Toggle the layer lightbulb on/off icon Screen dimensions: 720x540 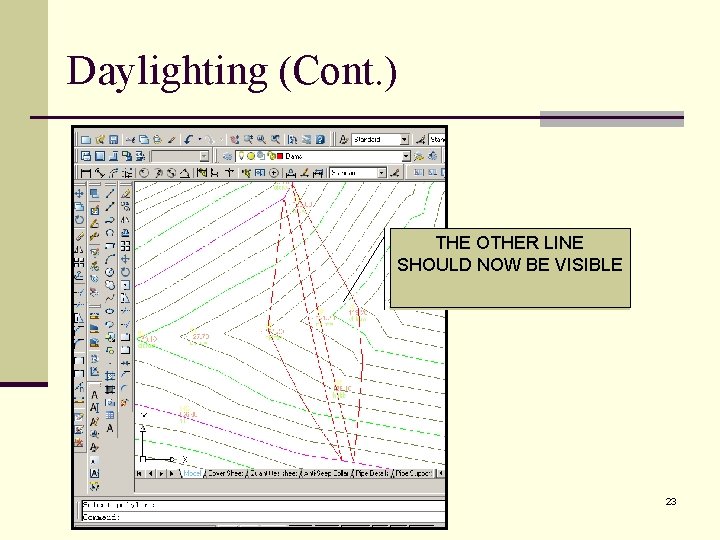242,157
